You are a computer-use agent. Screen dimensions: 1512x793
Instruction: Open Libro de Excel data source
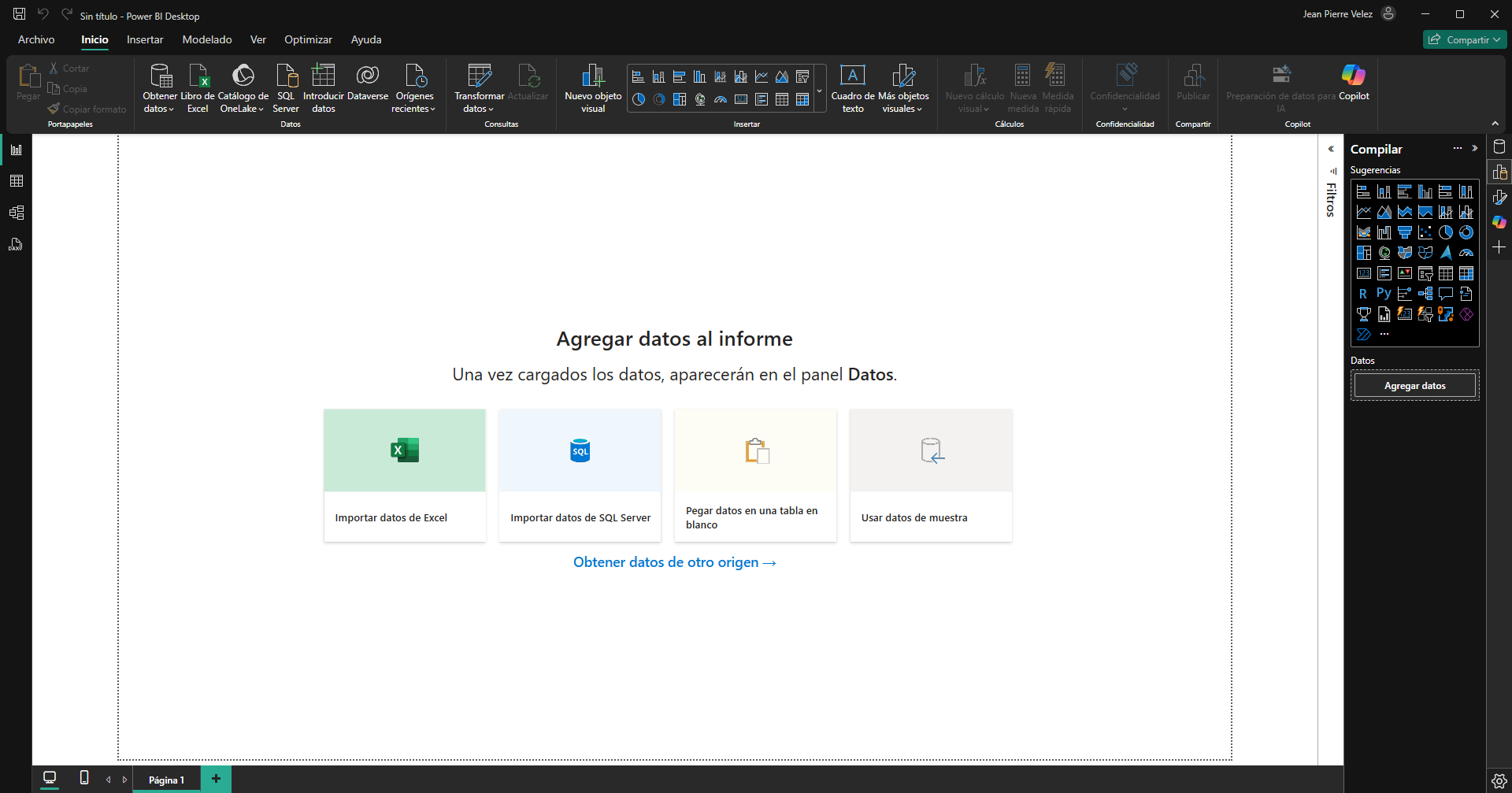pos(198,88)
